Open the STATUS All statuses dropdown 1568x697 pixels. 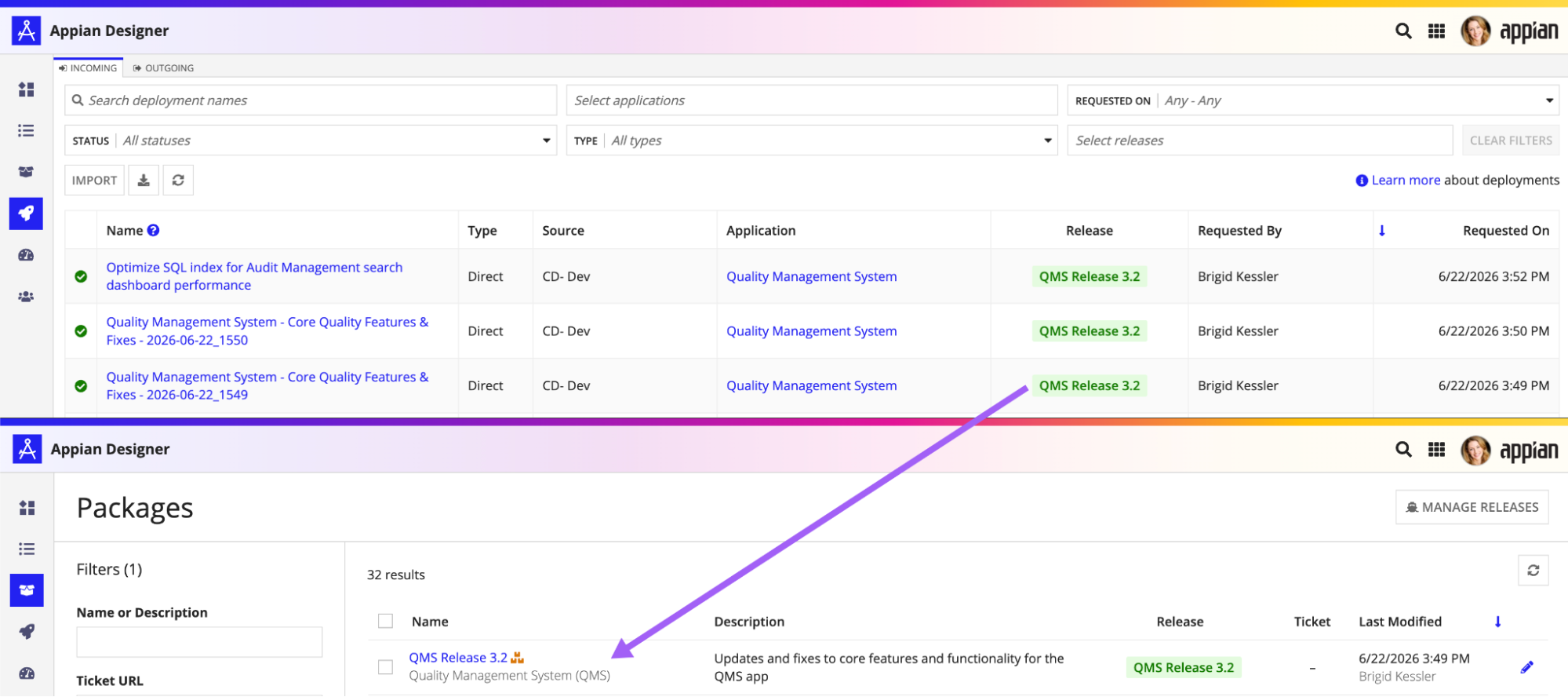click(x=311, y=140)
